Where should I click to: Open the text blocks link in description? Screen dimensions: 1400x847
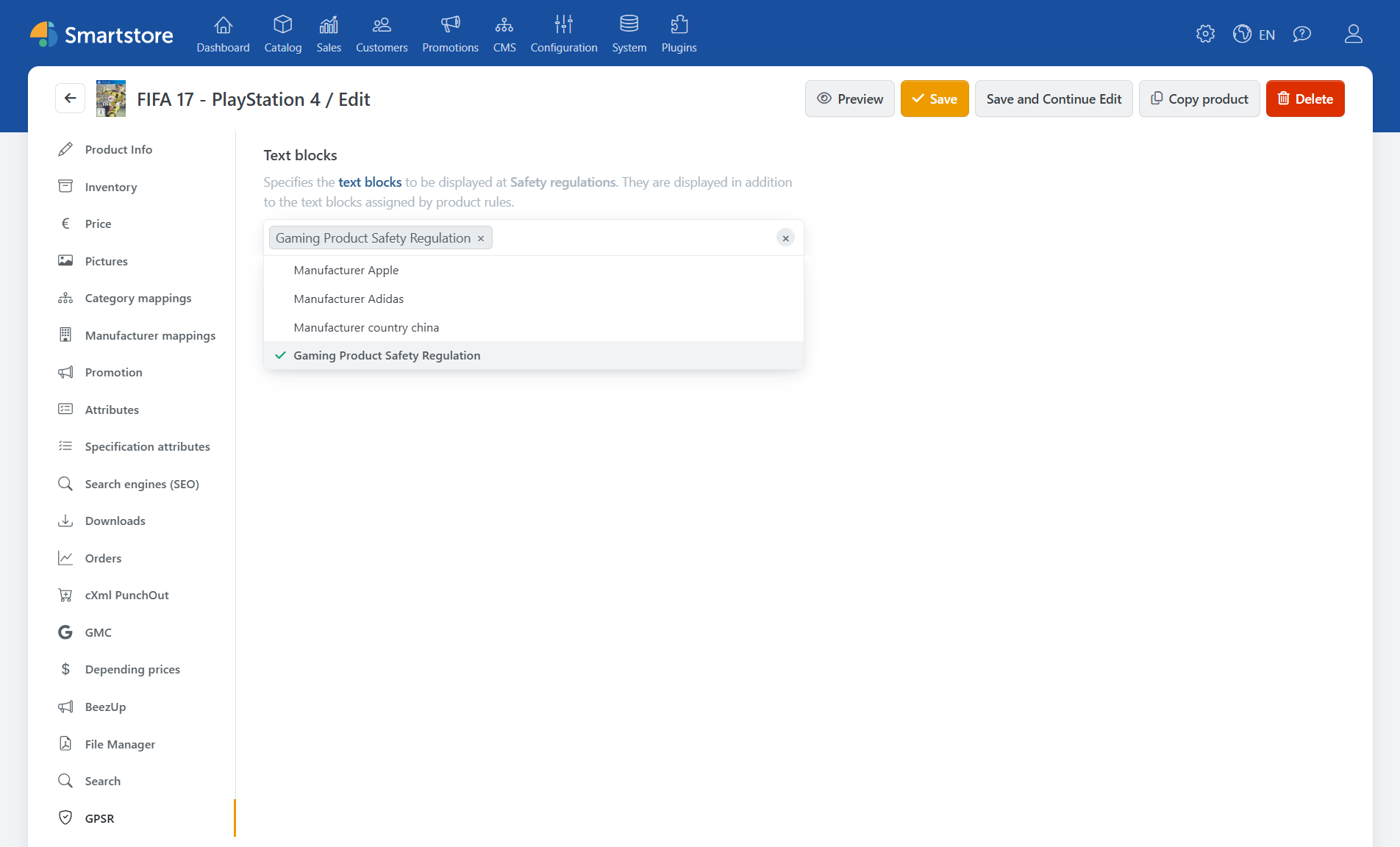370,182
